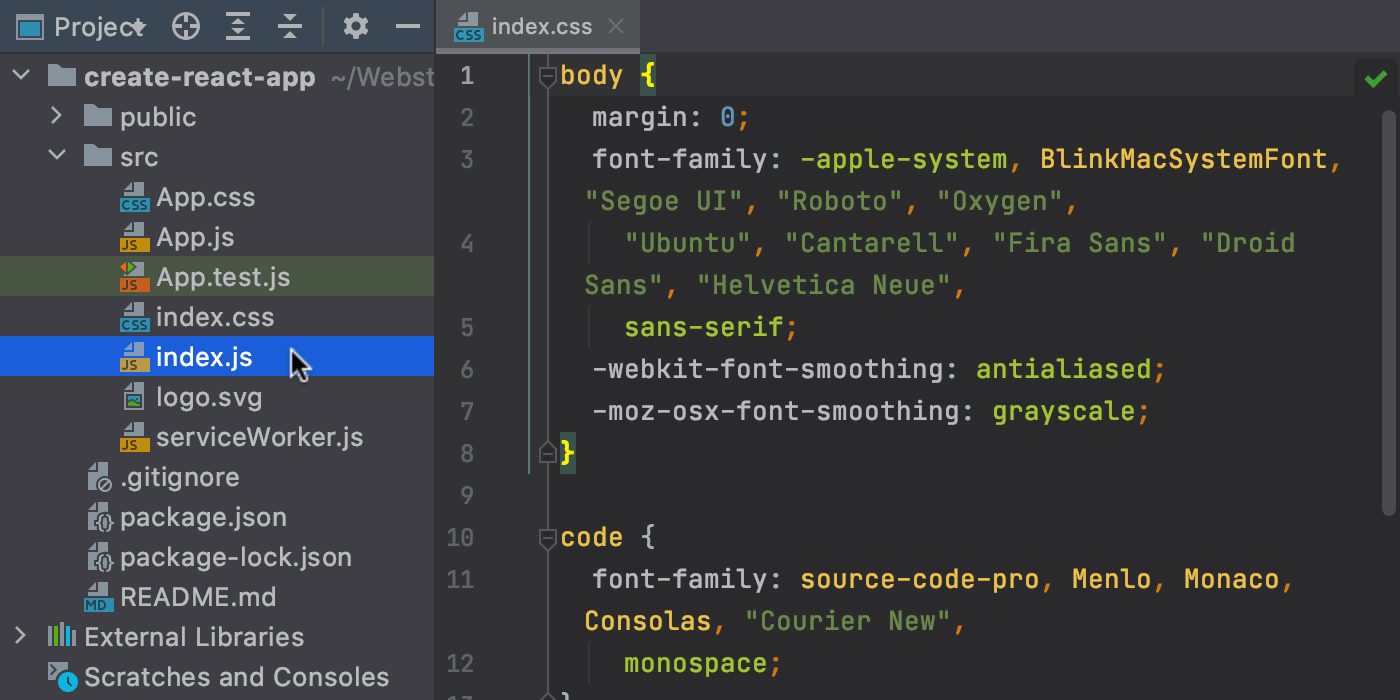Click the Expand All toolbar icon
This screenshot has height=700, width=1400.
pyautogui.click(x=238, y=27)
